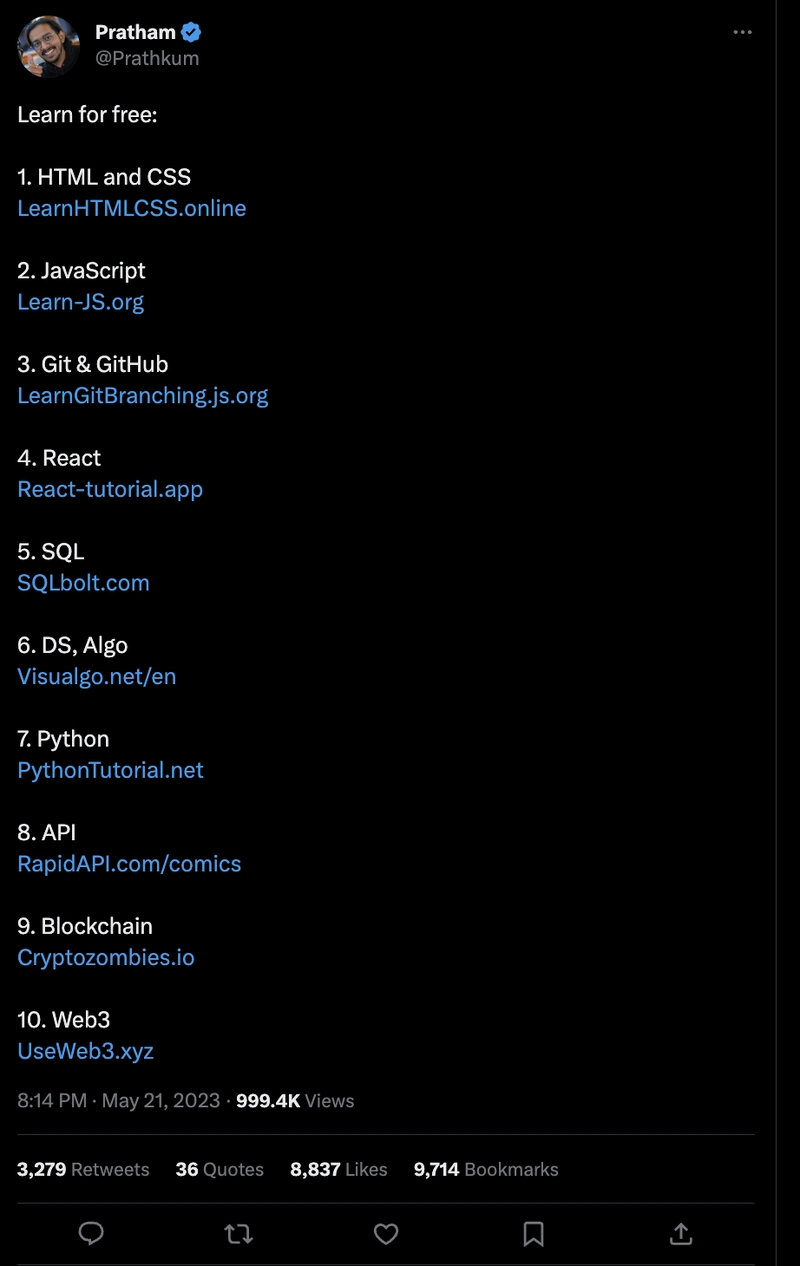Viewport: 800px width, 1266px height.
Task: Open Pratham's profile picture
Action: pos(48,46)
